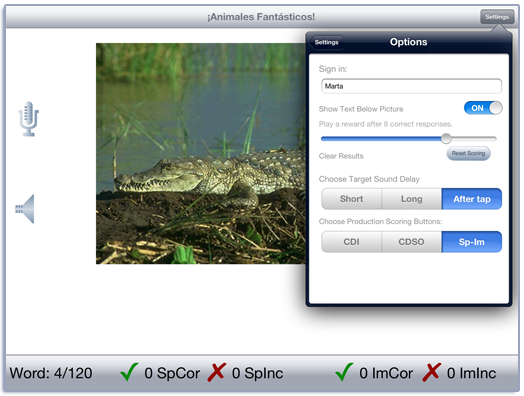Toggle Show Text Below Picture switch
Image resolution: width=524 pixels, height=396 pixels.
pos(483,108)
